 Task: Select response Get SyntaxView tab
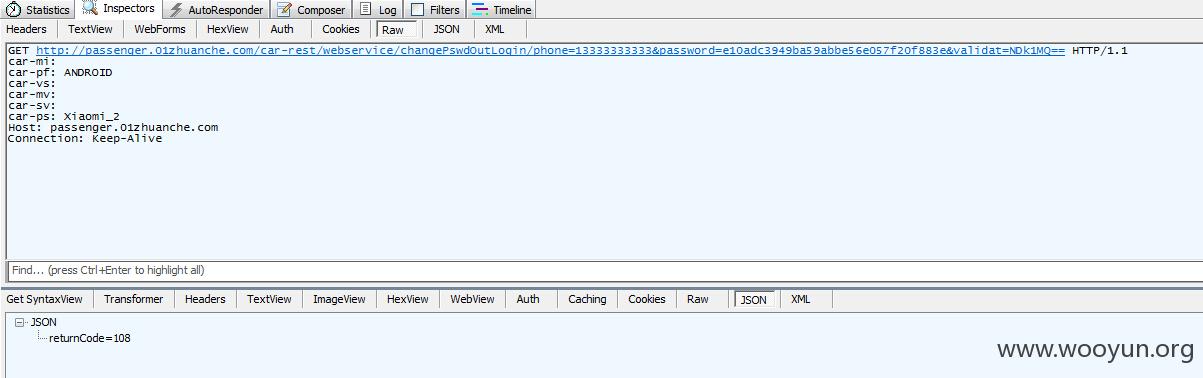(x=44, y=299)
